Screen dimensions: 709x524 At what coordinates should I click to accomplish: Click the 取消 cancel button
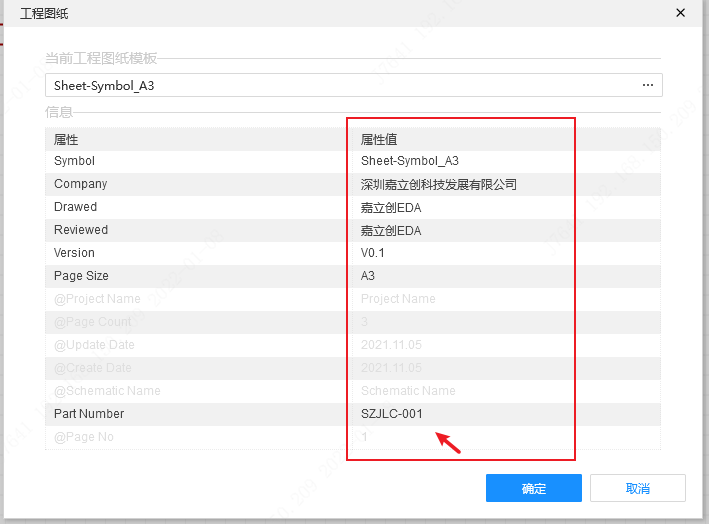(637, 488)
